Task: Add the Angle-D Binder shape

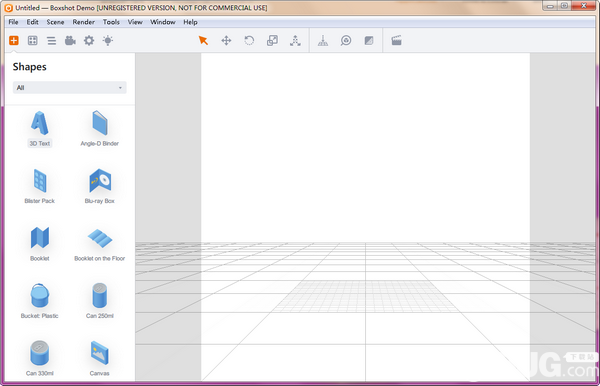Action: (x=99, y=129)
